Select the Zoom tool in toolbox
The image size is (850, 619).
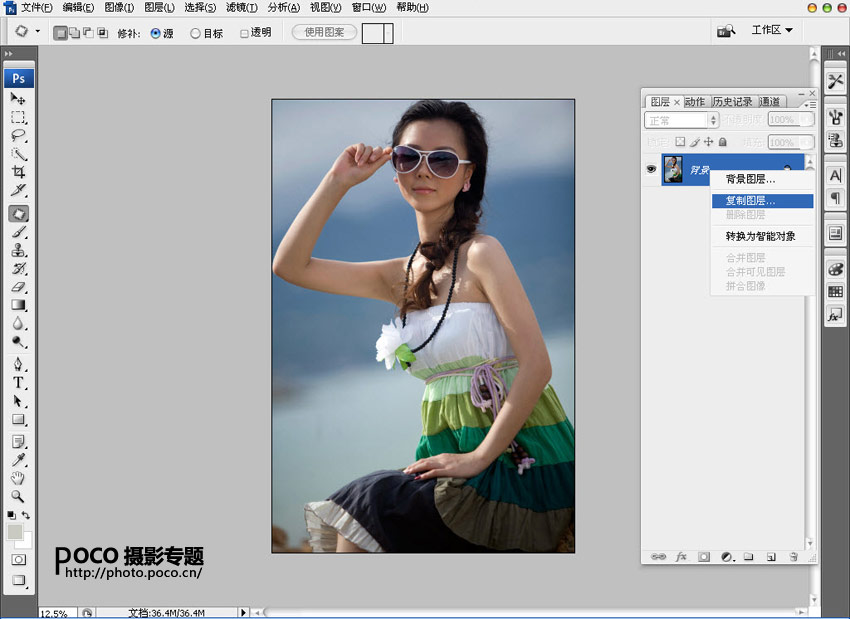click(18, 496)
